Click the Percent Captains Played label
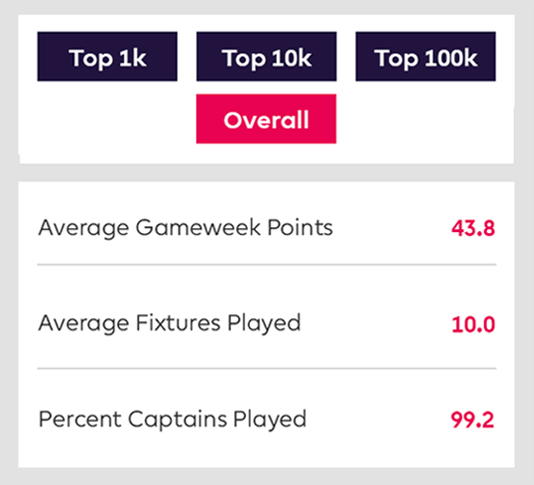This screenshot has height=485, width=534. [x=172, y=419]
